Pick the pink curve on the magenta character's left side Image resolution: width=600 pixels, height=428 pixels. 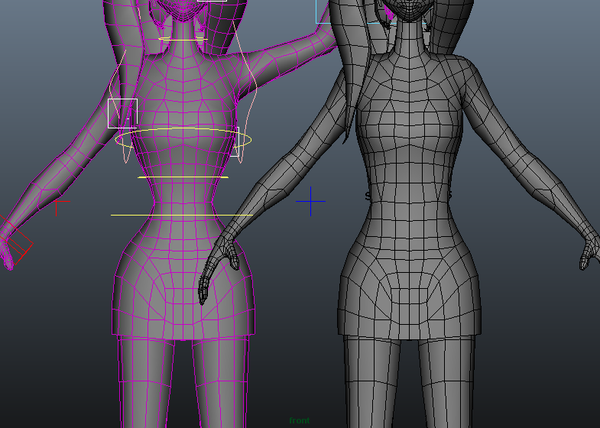coord(119,107)
